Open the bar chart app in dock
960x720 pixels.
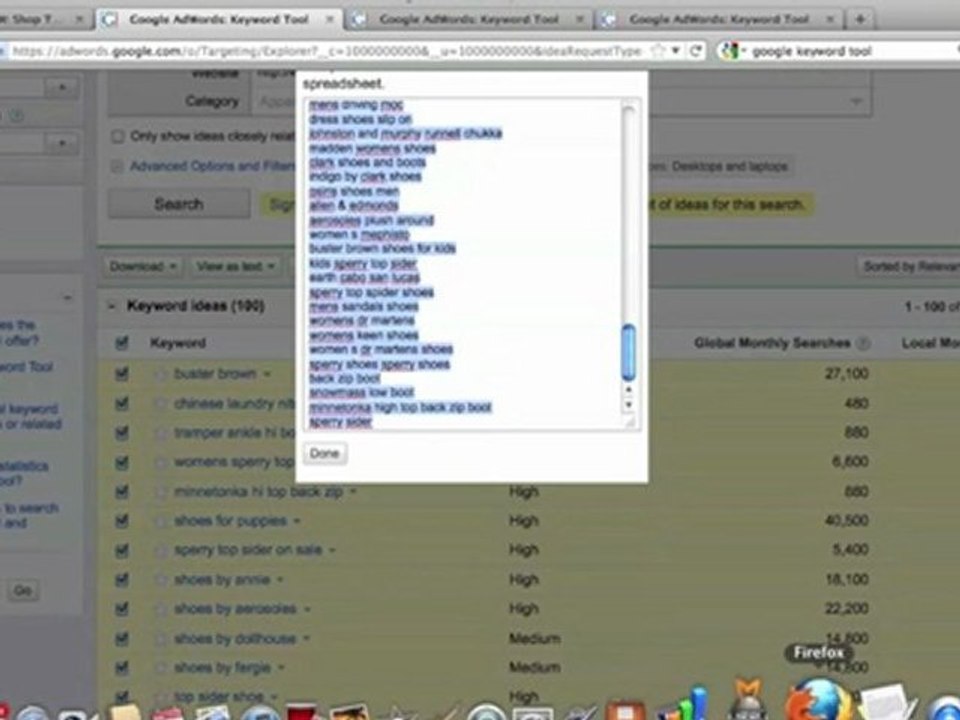pos(681,704)
